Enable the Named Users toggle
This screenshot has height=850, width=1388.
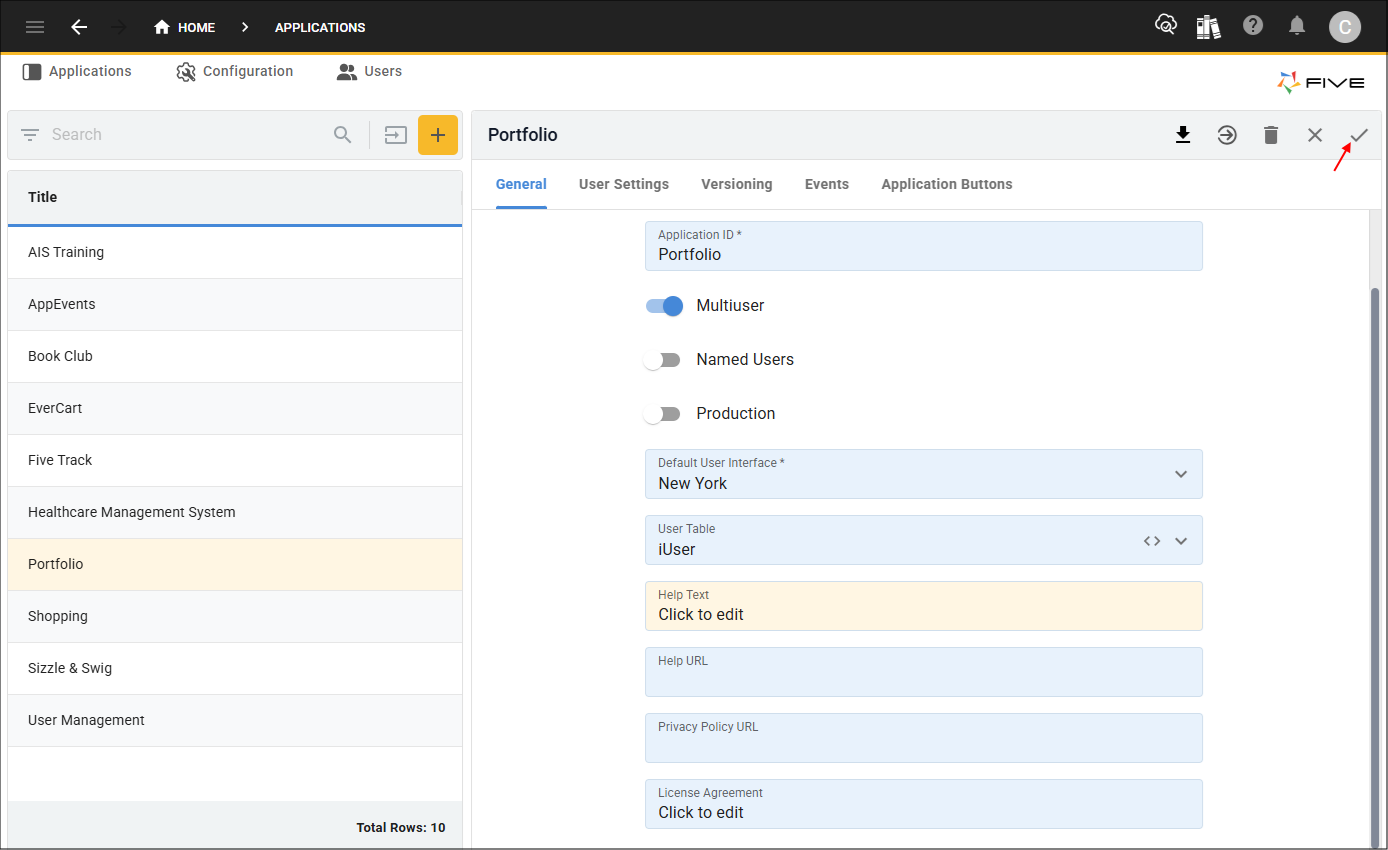(663, 360)
